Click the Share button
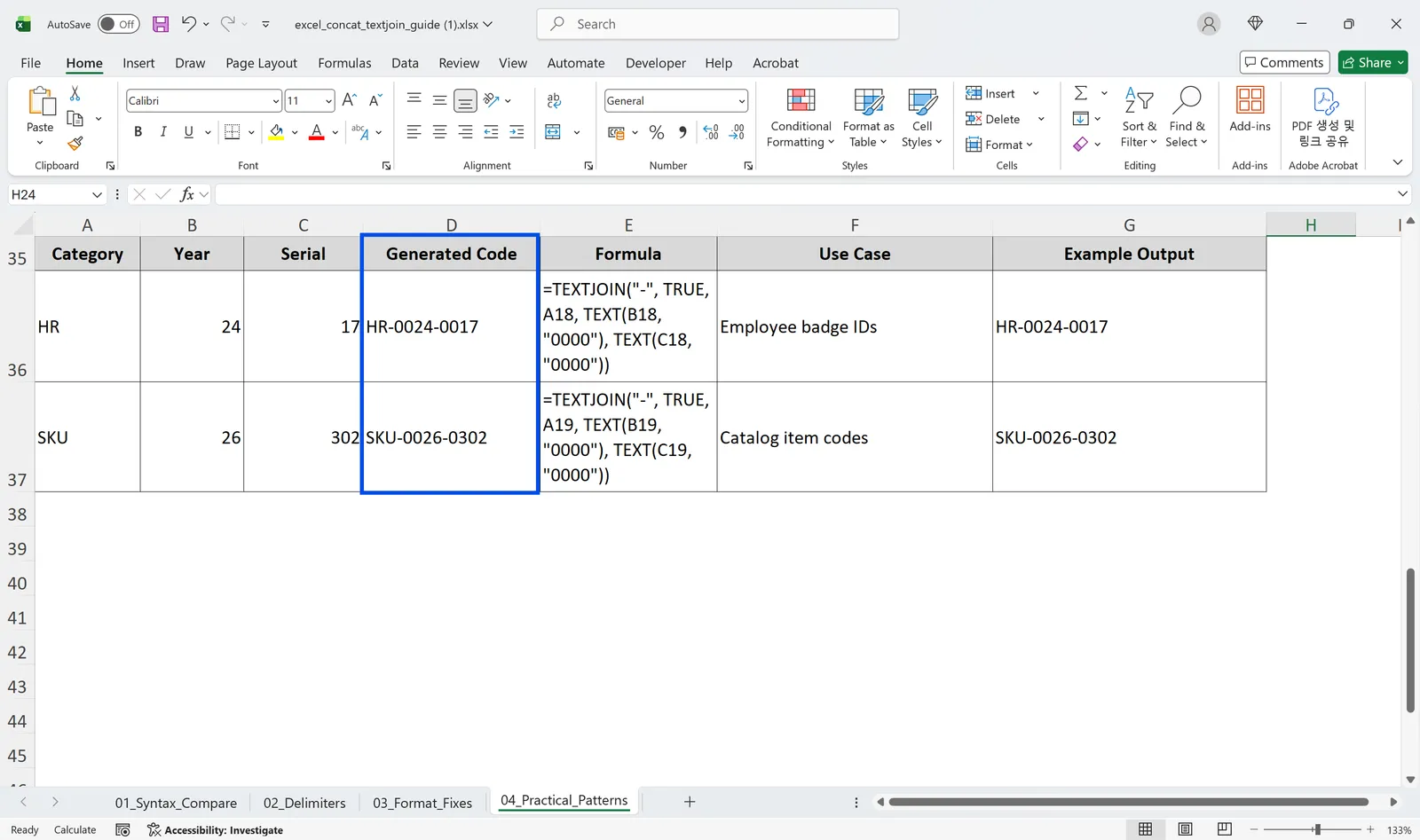Viewport: 1420px width, 840px height. (x=1373, y=62)
